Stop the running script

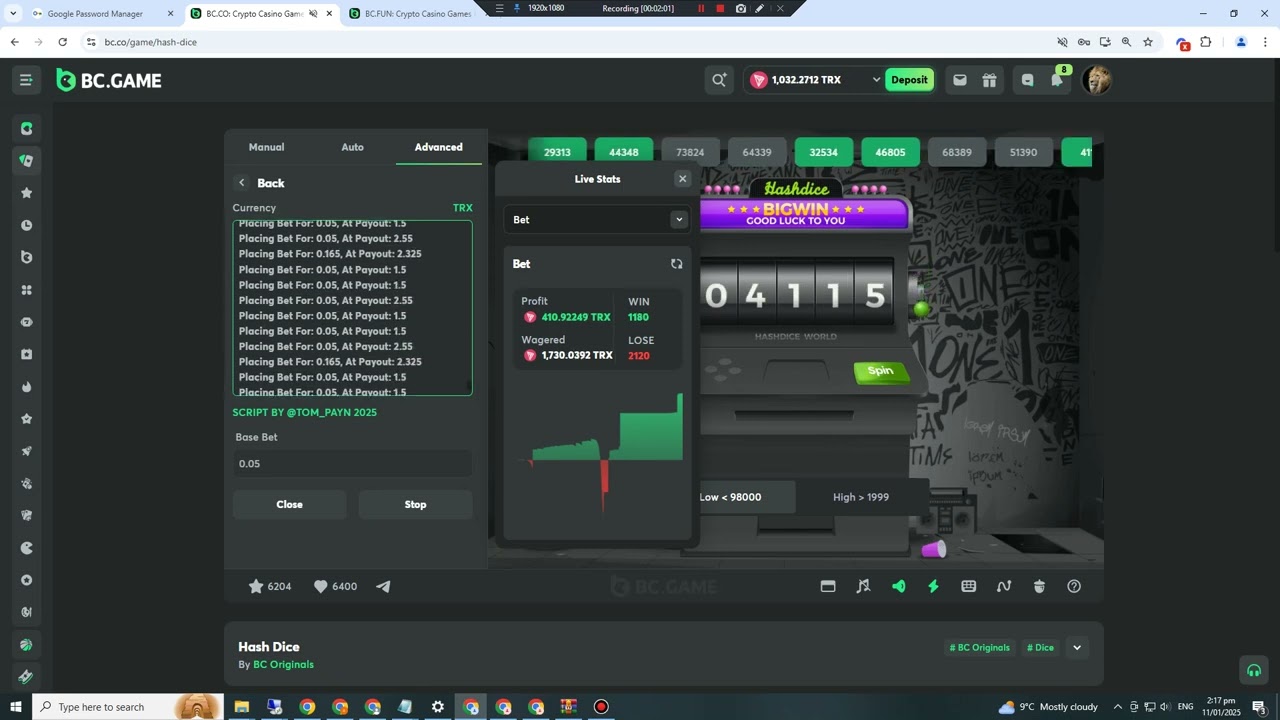pyautogui.click(x=415, y=504)
